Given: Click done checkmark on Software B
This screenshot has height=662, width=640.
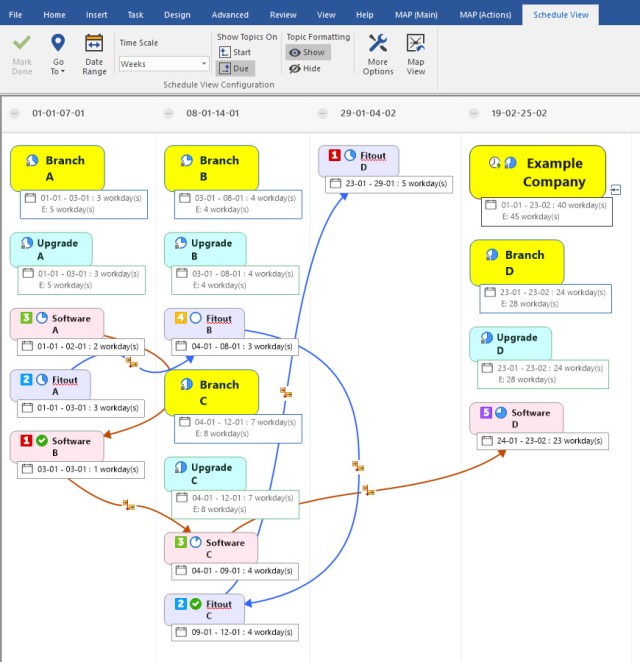Looking at the screenshot, I should [x=41, y=440].
